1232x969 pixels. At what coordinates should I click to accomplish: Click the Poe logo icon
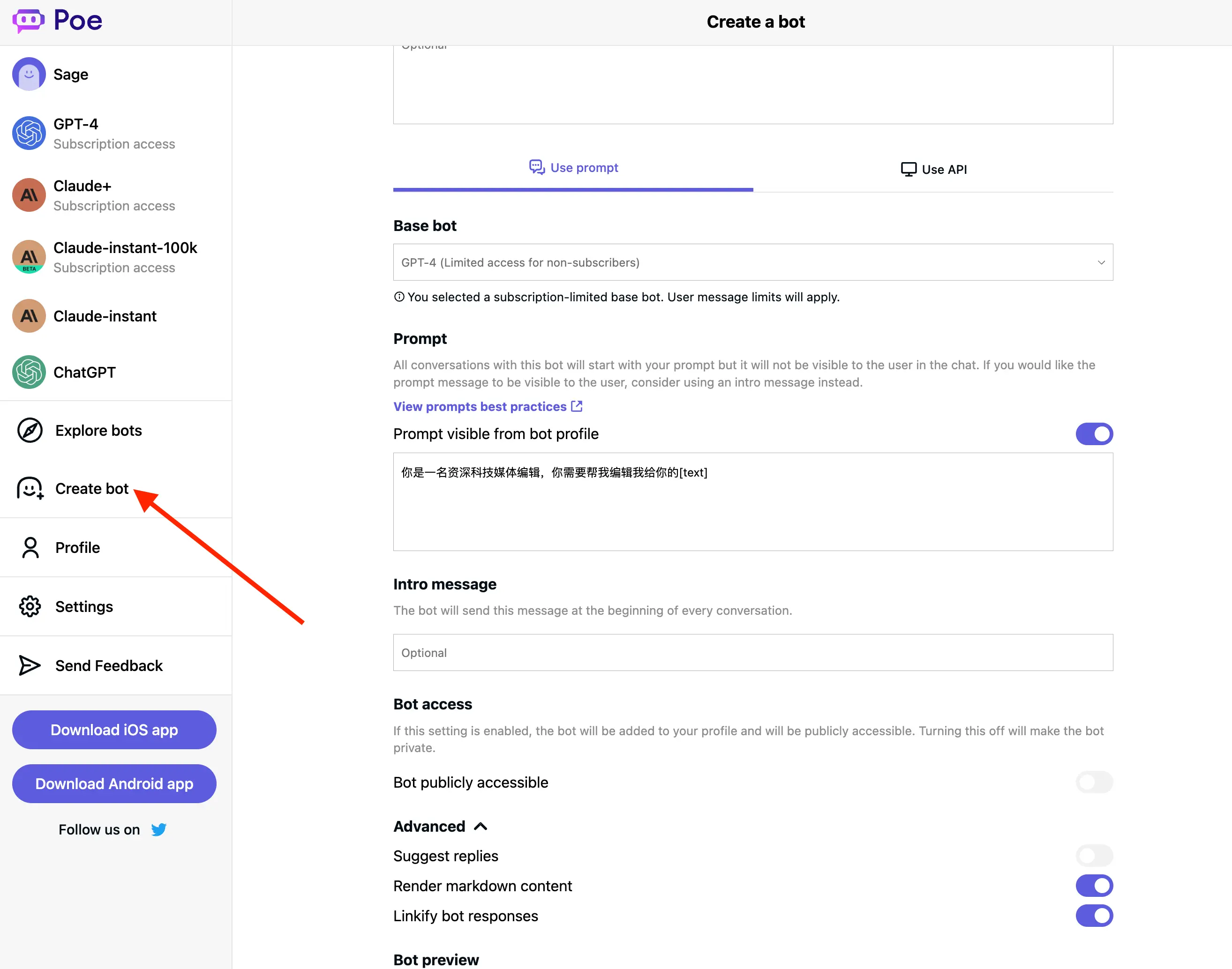tap(29, 21)
